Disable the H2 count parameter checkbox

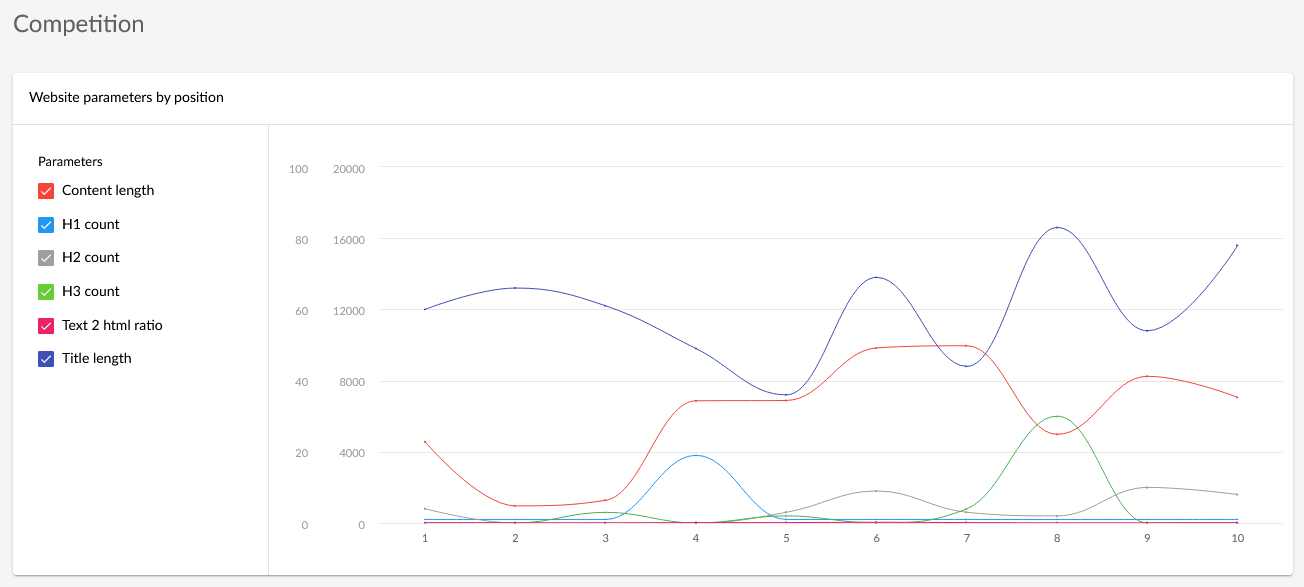[46, 258]
